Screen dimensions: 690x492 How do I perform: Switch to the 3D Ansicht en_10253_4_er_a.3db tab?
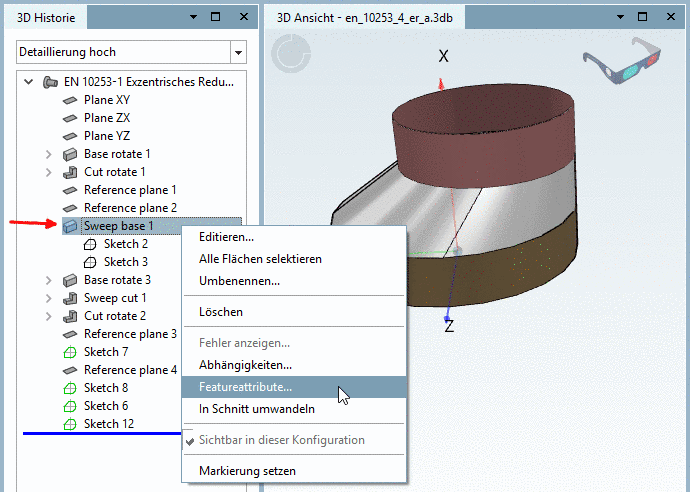click(x=365, y=18)
